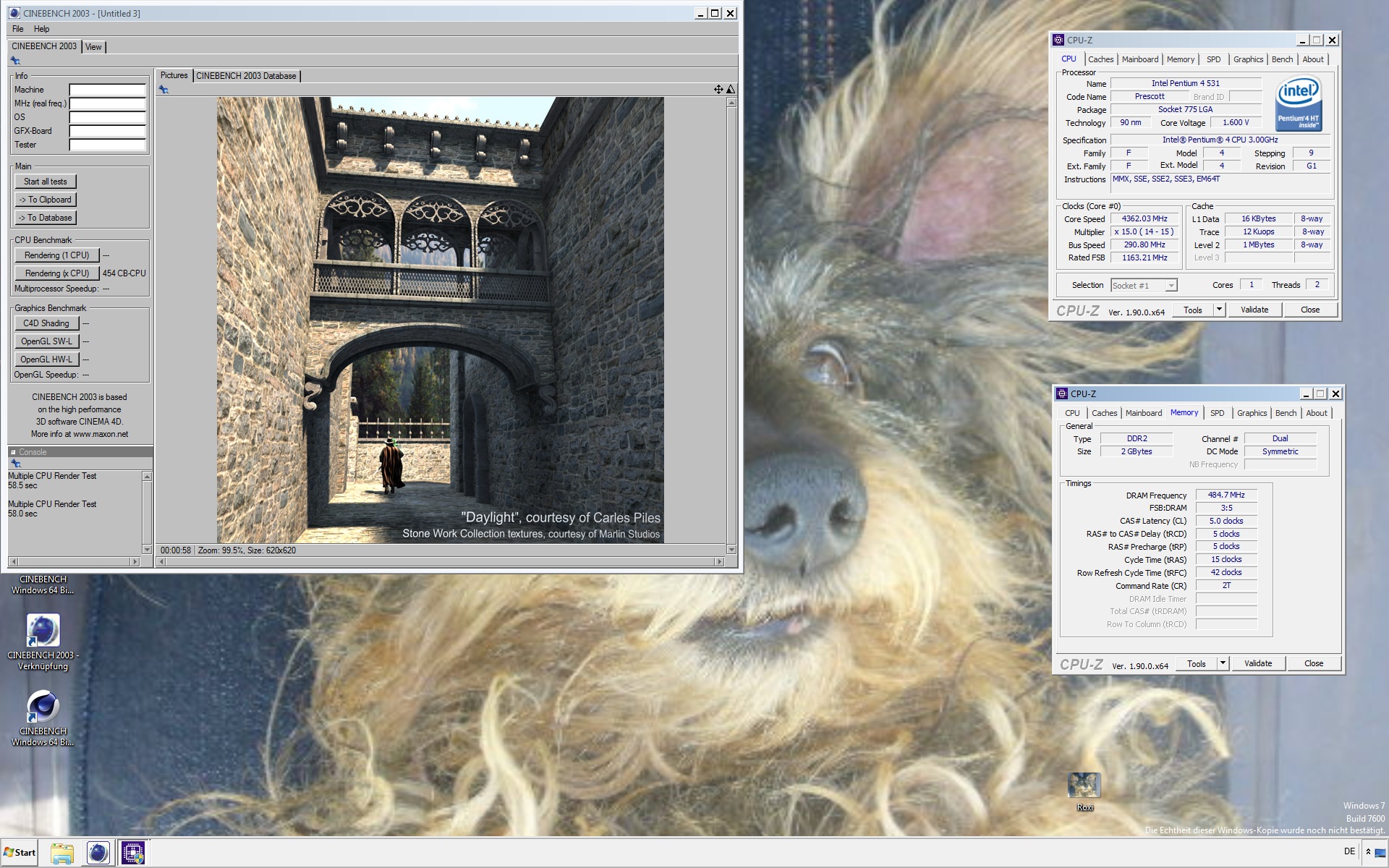
Task: Click Start all tests button
Action: tap(45, 182)
